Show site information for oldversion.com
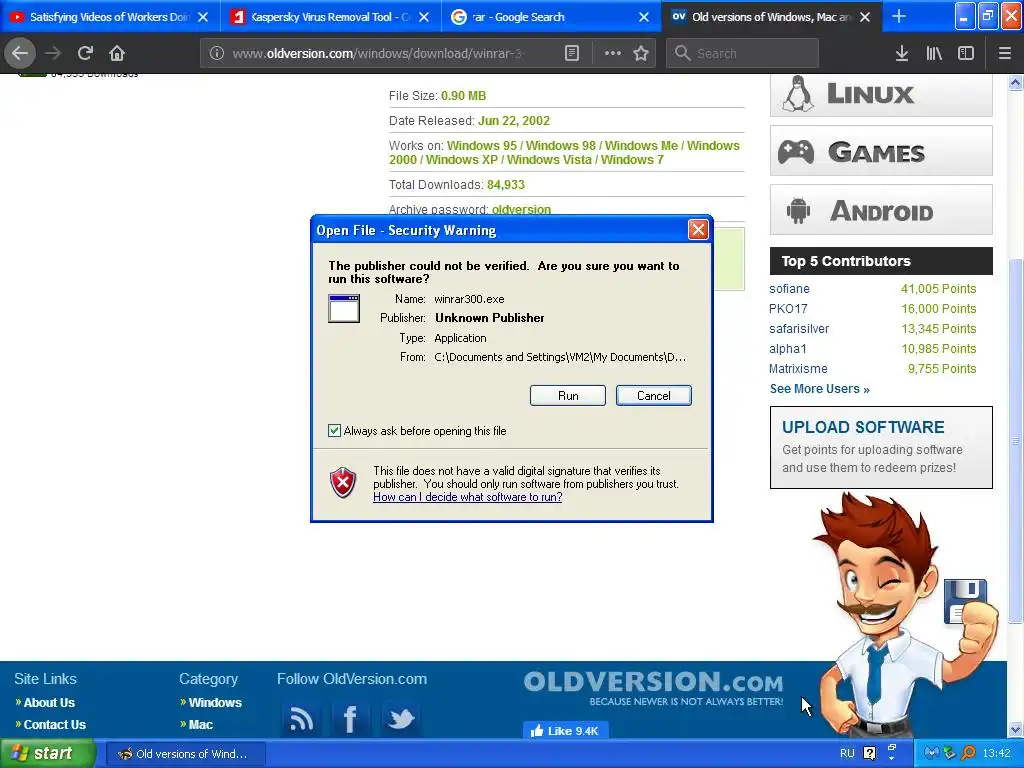This screenshot has height=768, width=1024. click(x=217, y=54)
